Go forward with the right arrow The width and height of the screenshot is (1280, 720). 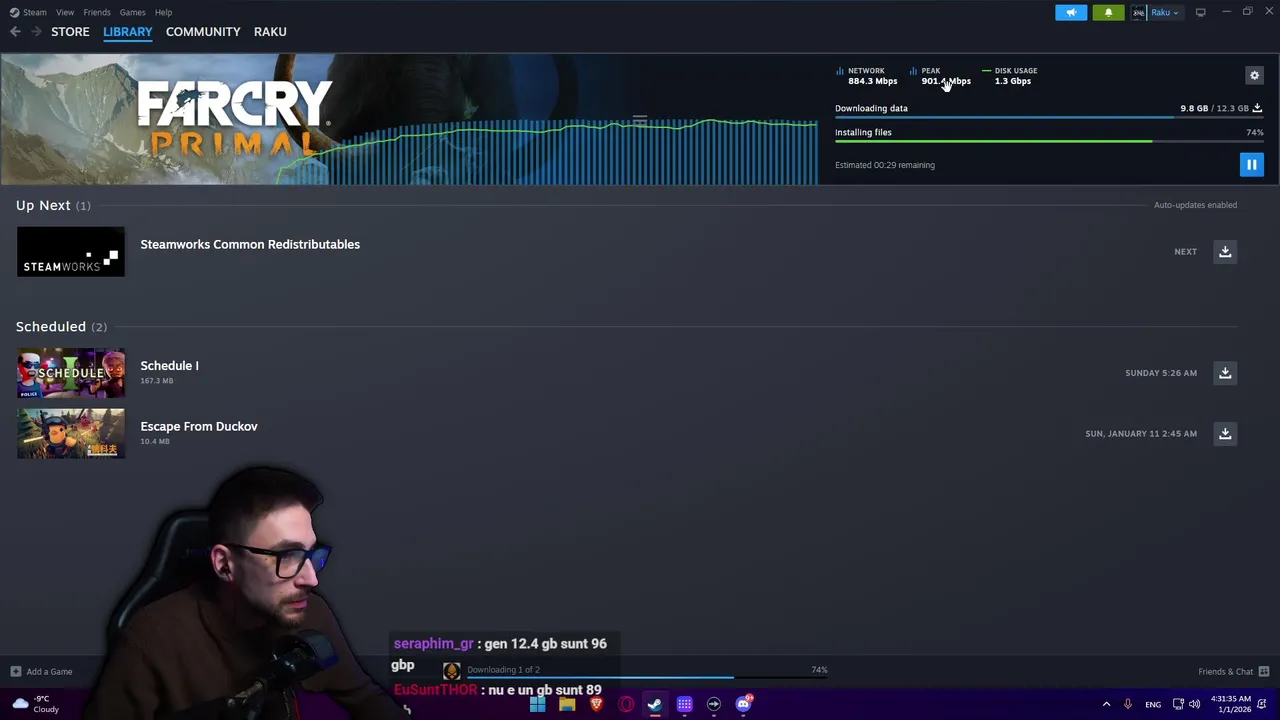(x=37, y=32)
